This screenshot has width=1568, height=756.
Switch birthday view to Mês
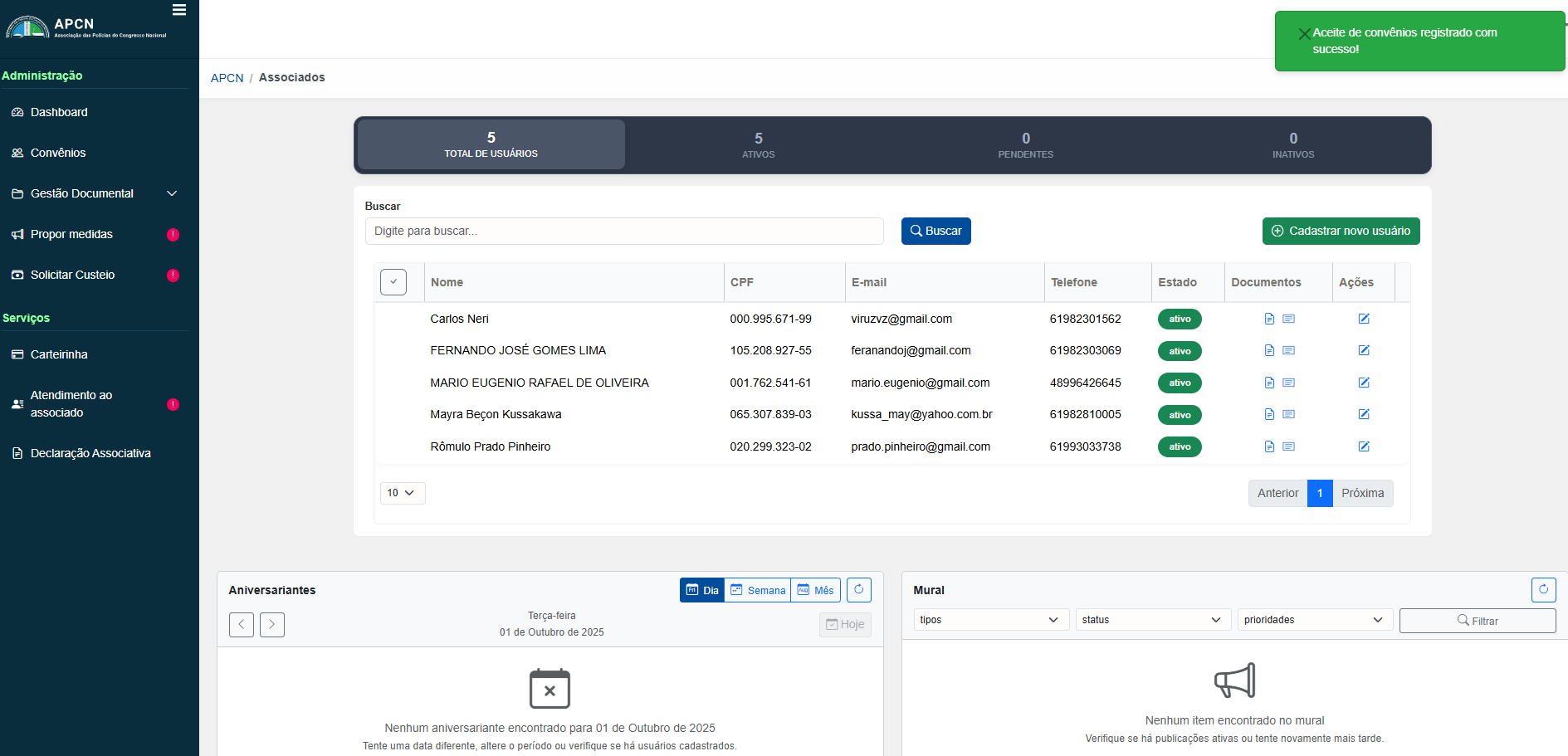coord(815,590)
